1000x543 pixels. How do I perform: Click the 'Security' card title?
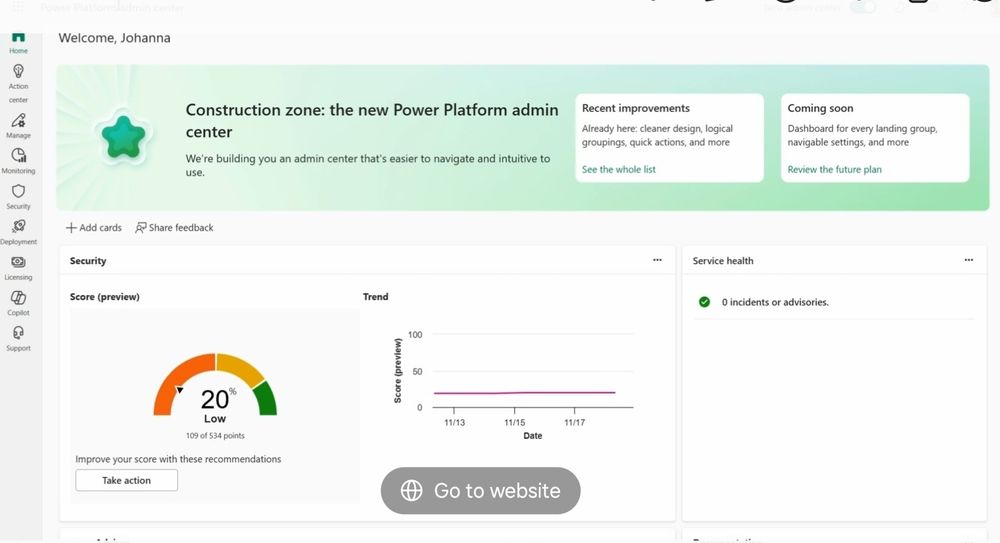coord(88,261)
